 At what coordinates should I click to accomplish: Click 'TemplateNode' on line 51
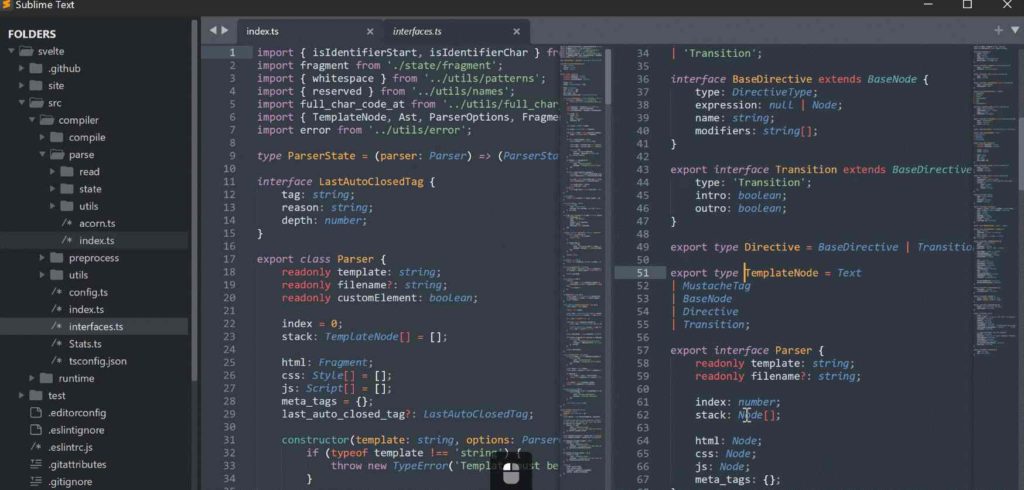click(781, 273)
